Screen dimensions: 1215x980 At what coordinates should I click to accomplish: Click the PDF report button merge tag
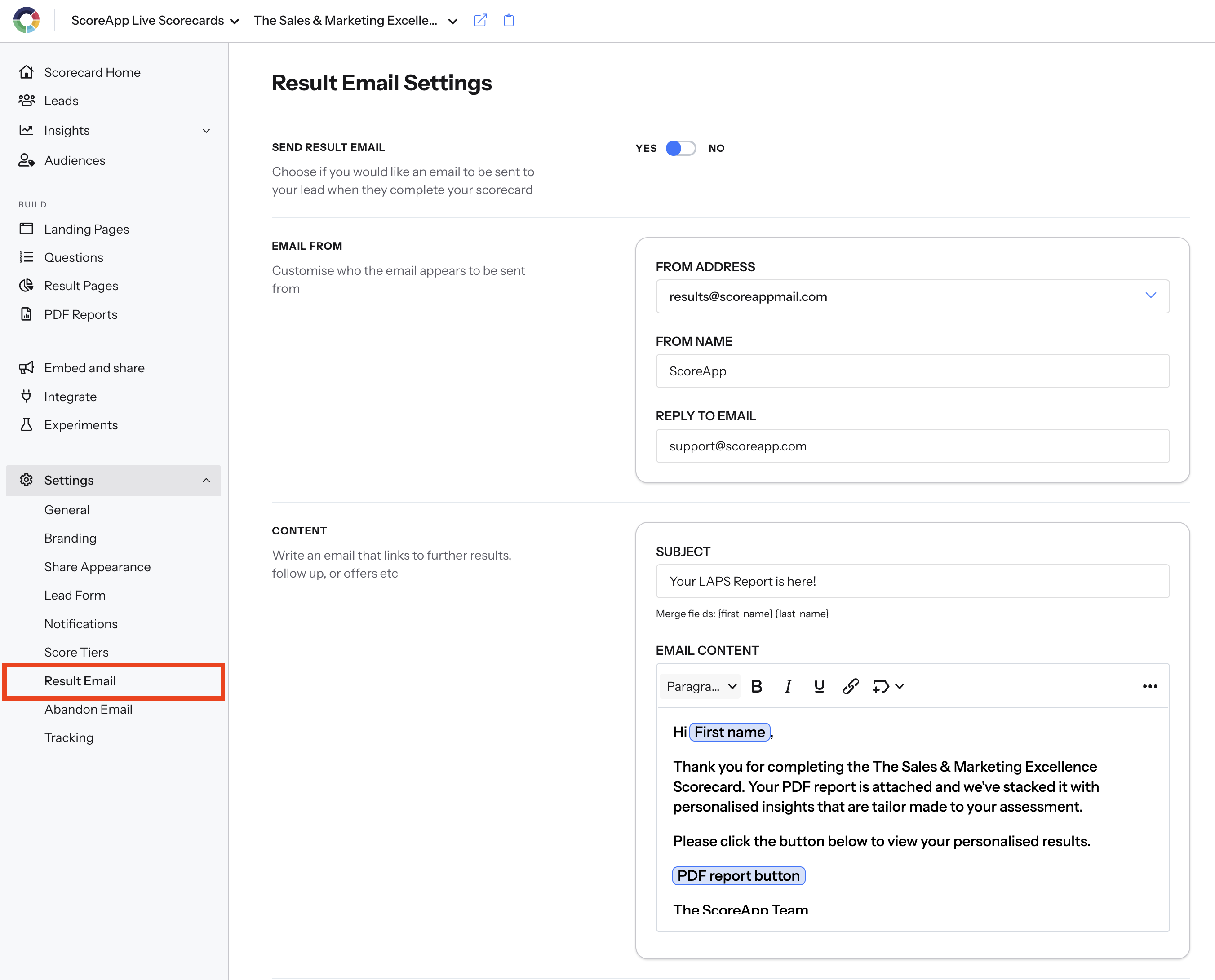(x=738, y=875)
